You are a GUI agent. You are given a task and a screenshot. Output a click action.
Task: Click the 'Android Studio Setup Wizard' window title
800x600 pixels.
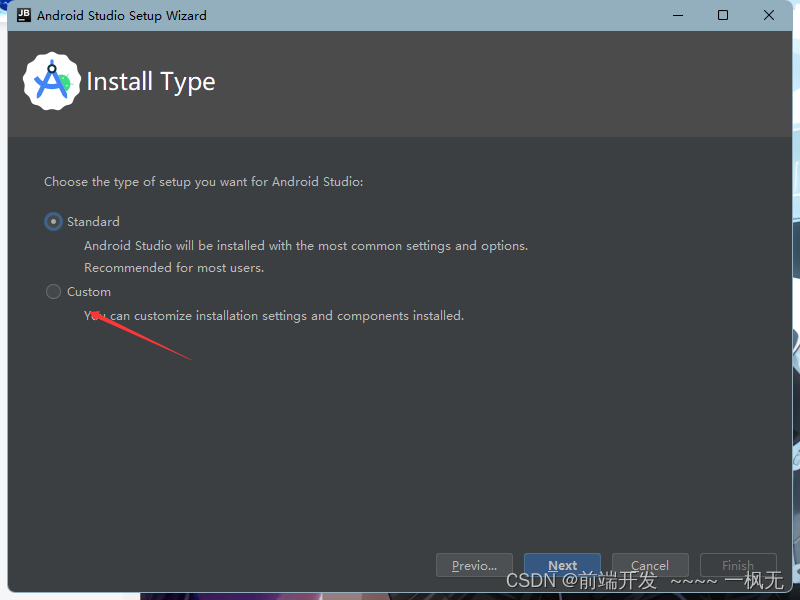121,15
